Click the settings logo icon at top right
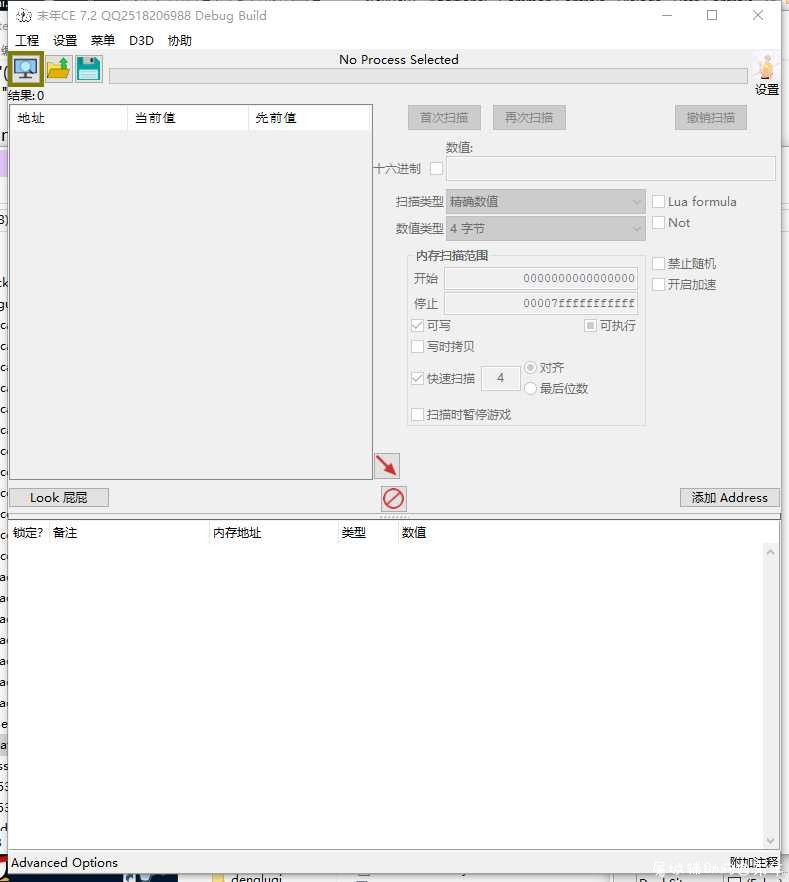This screenshot has width=789, height=882. (x=767, y=67)
